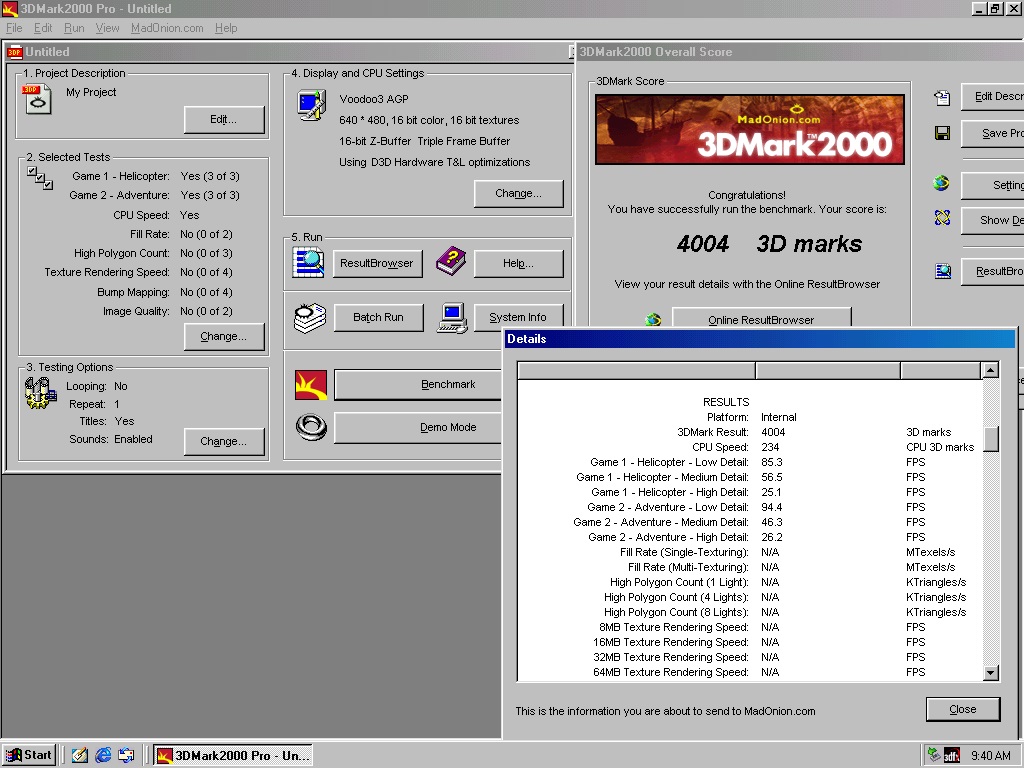Click the Details list scroll down arrow
Screen dimensions: 1024x768
pos(991,673)
